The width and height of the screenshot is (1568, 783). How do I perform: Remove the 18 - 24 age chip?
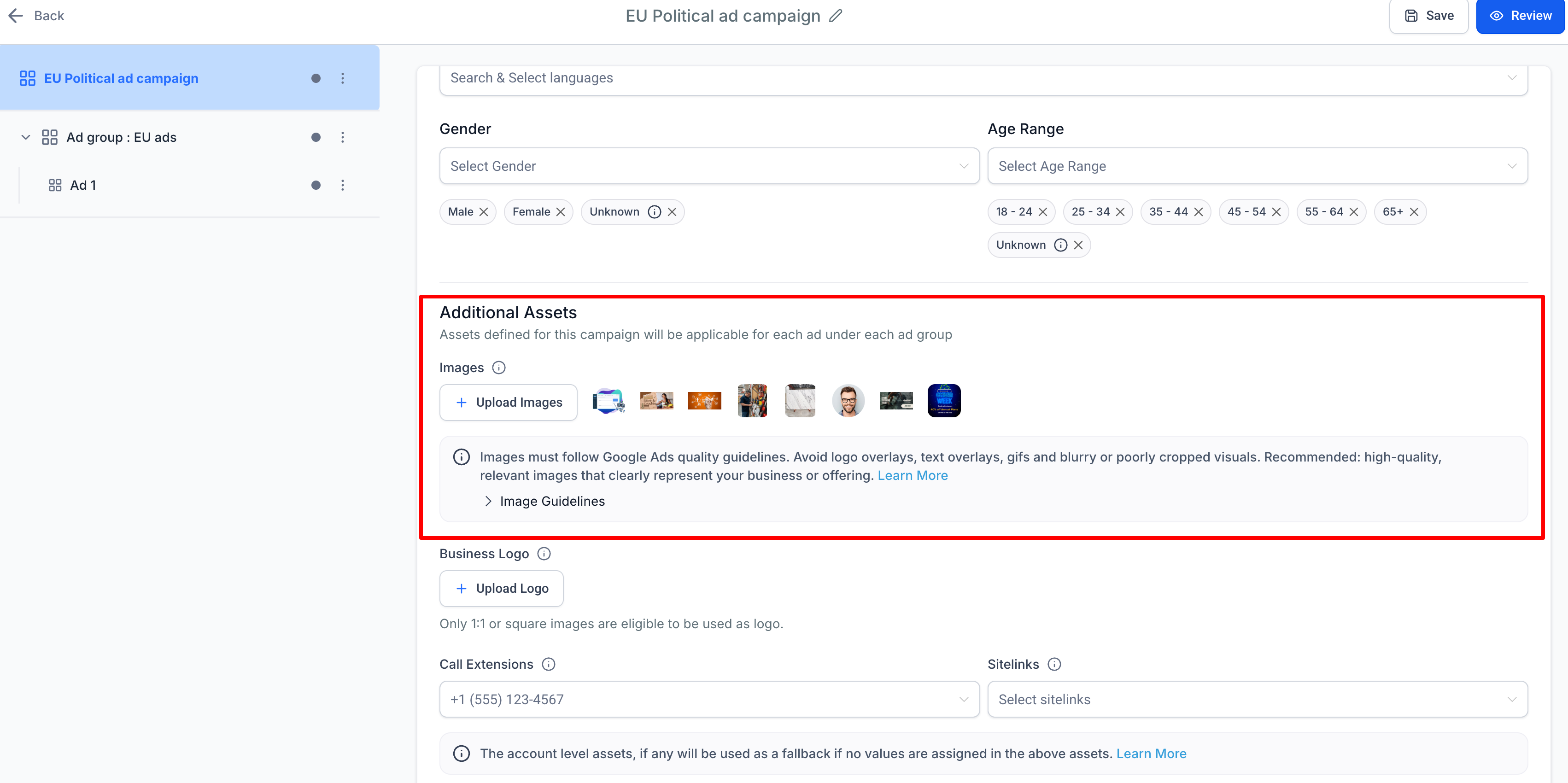point(1043,212)
